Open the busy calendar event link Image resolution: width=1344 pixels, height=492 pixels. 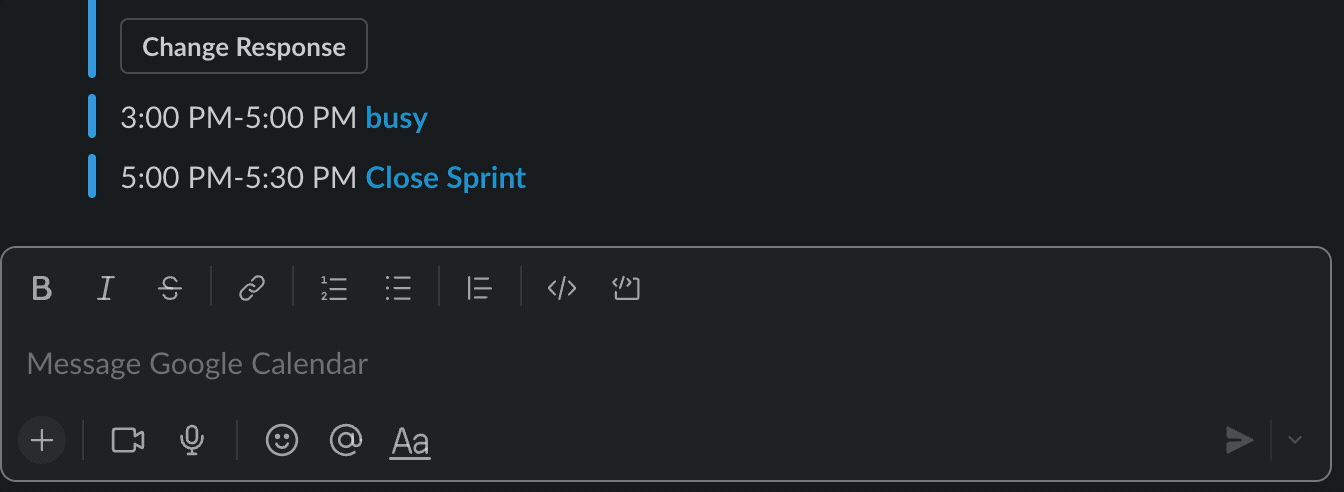point(397,118)
